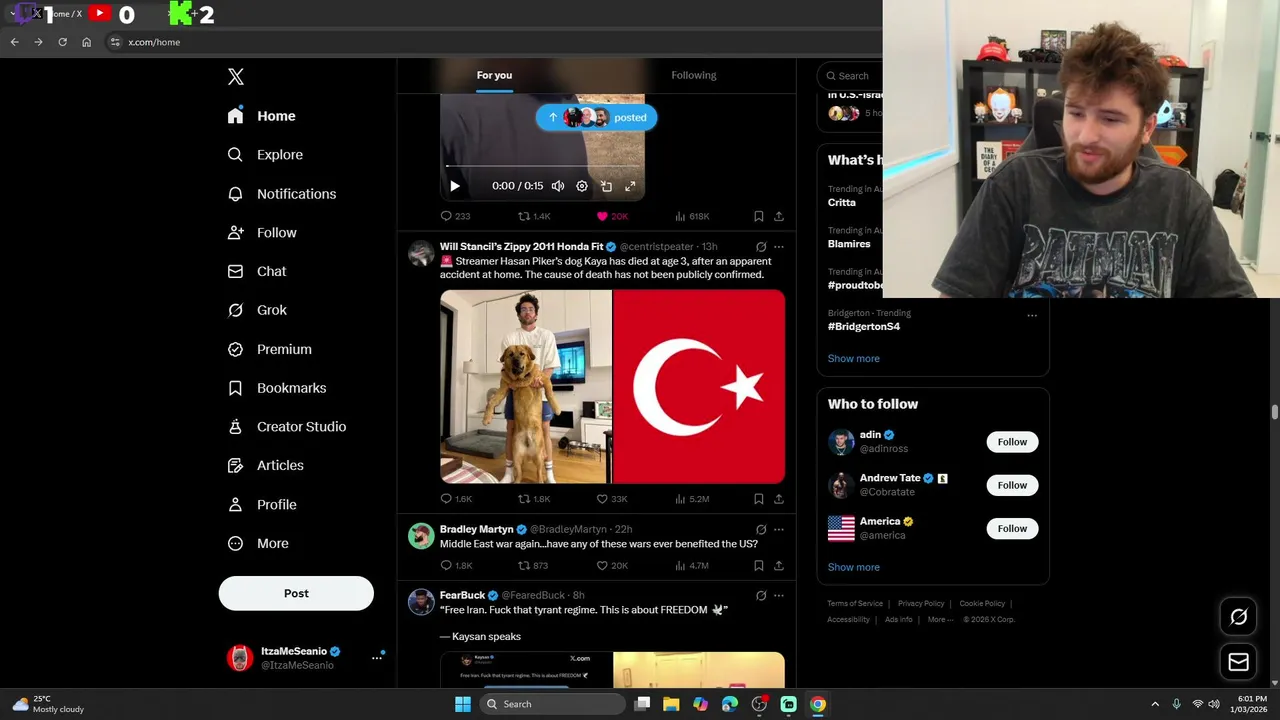Open the video settings gear
Viewport: 1280px width, 720px height.
(582, 186)
